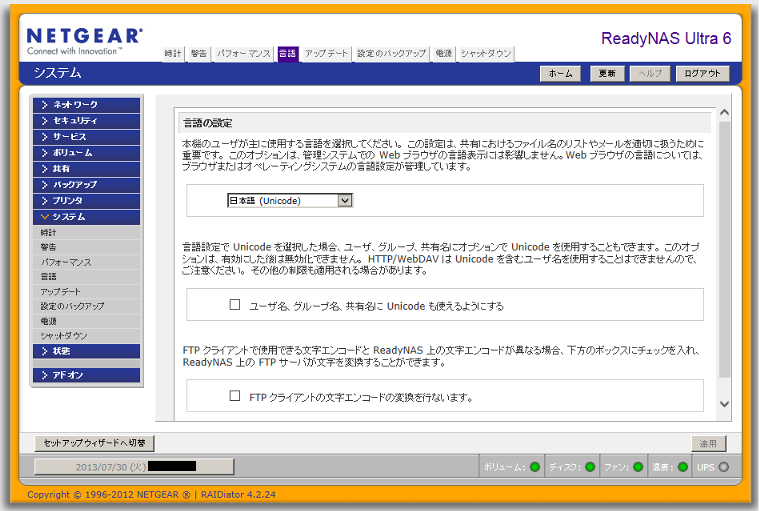Click the ヘルプ button
Image resolution: width=761 pixels, height=511 pixels.
(x=650, y=74)
